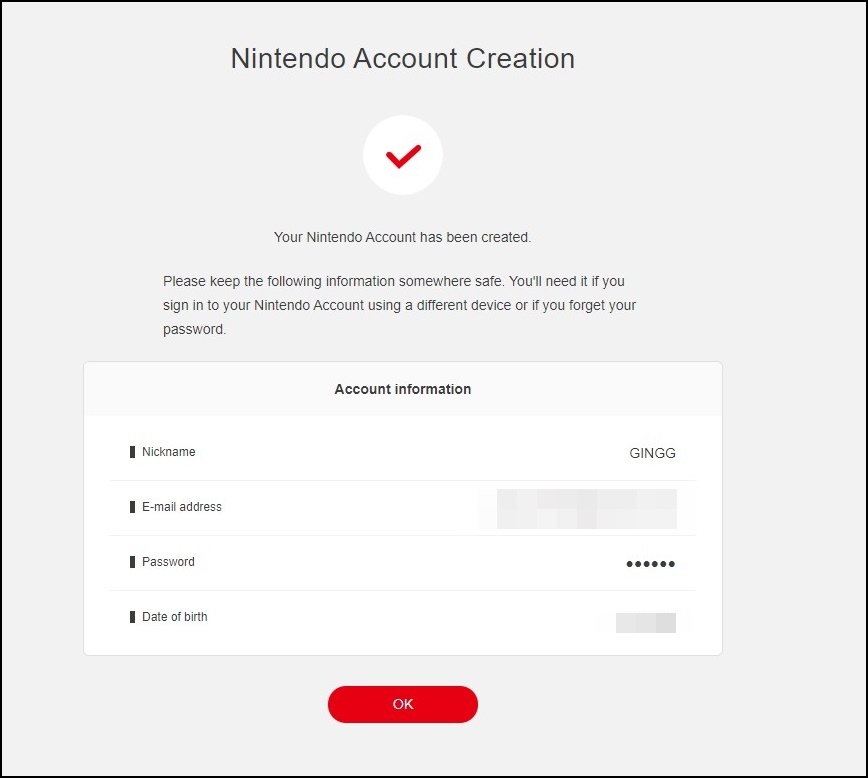Click the red OK button
Screen dimensions: 868x778
coord(402,704)
